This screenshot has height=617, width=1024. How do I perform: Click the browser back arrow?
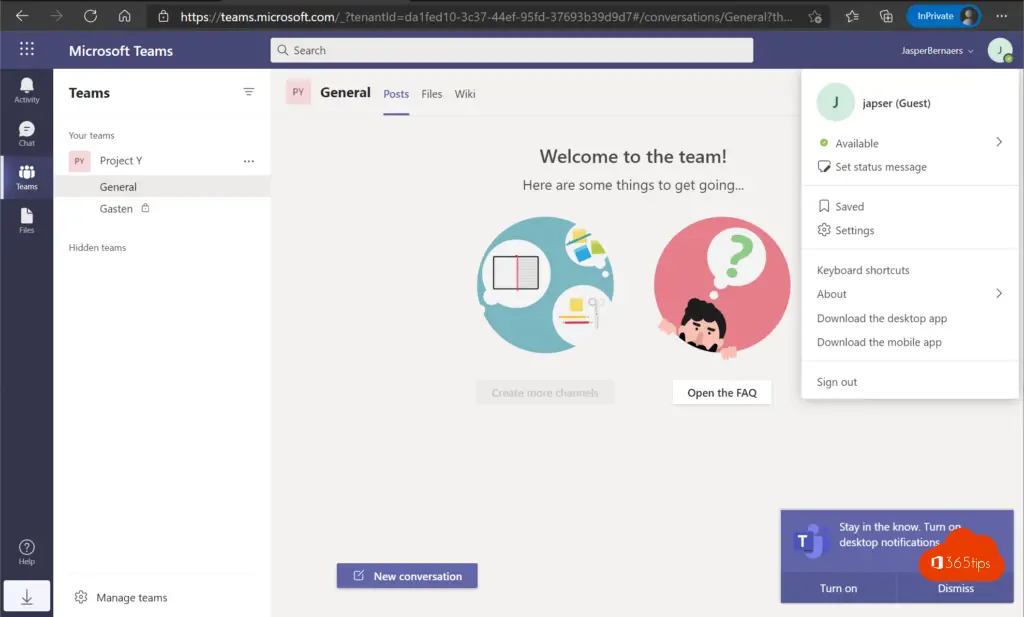click(x=22, y=16)
